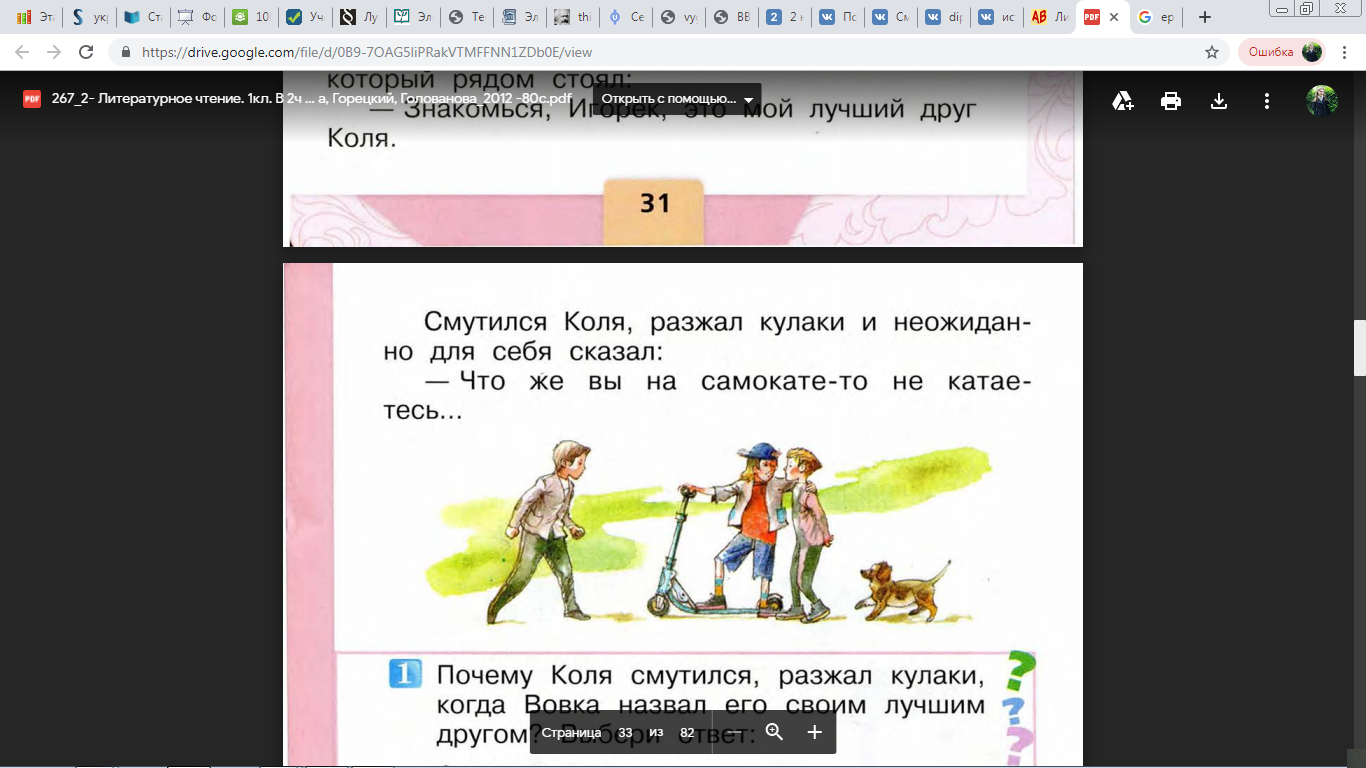Open the 'Открыть с помощью' dropdown
Viewport: 1366px width, 768px height.
click(x=677, y=99)
